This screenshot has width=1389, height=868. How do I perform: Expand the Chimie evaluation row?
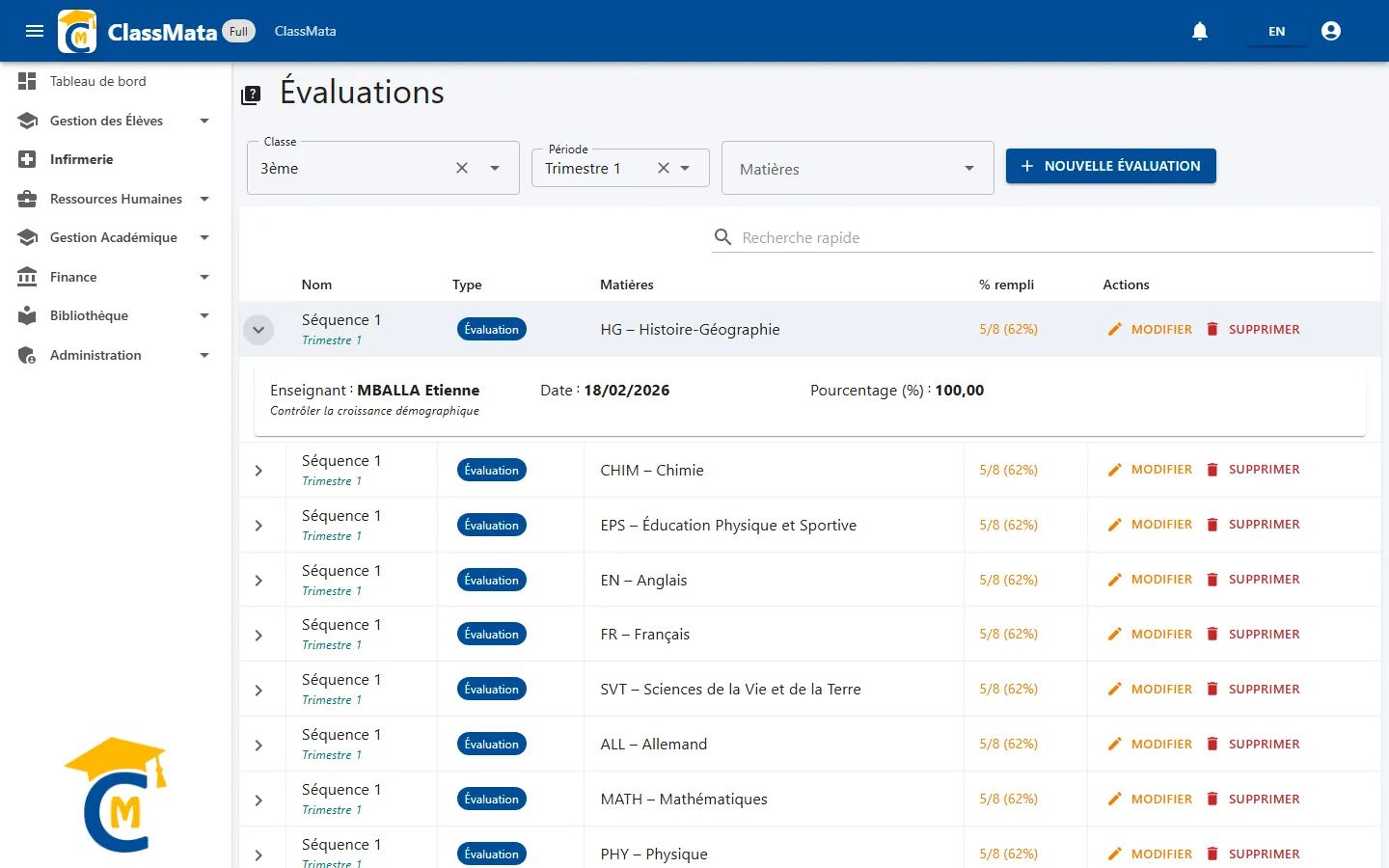point(259,471)
